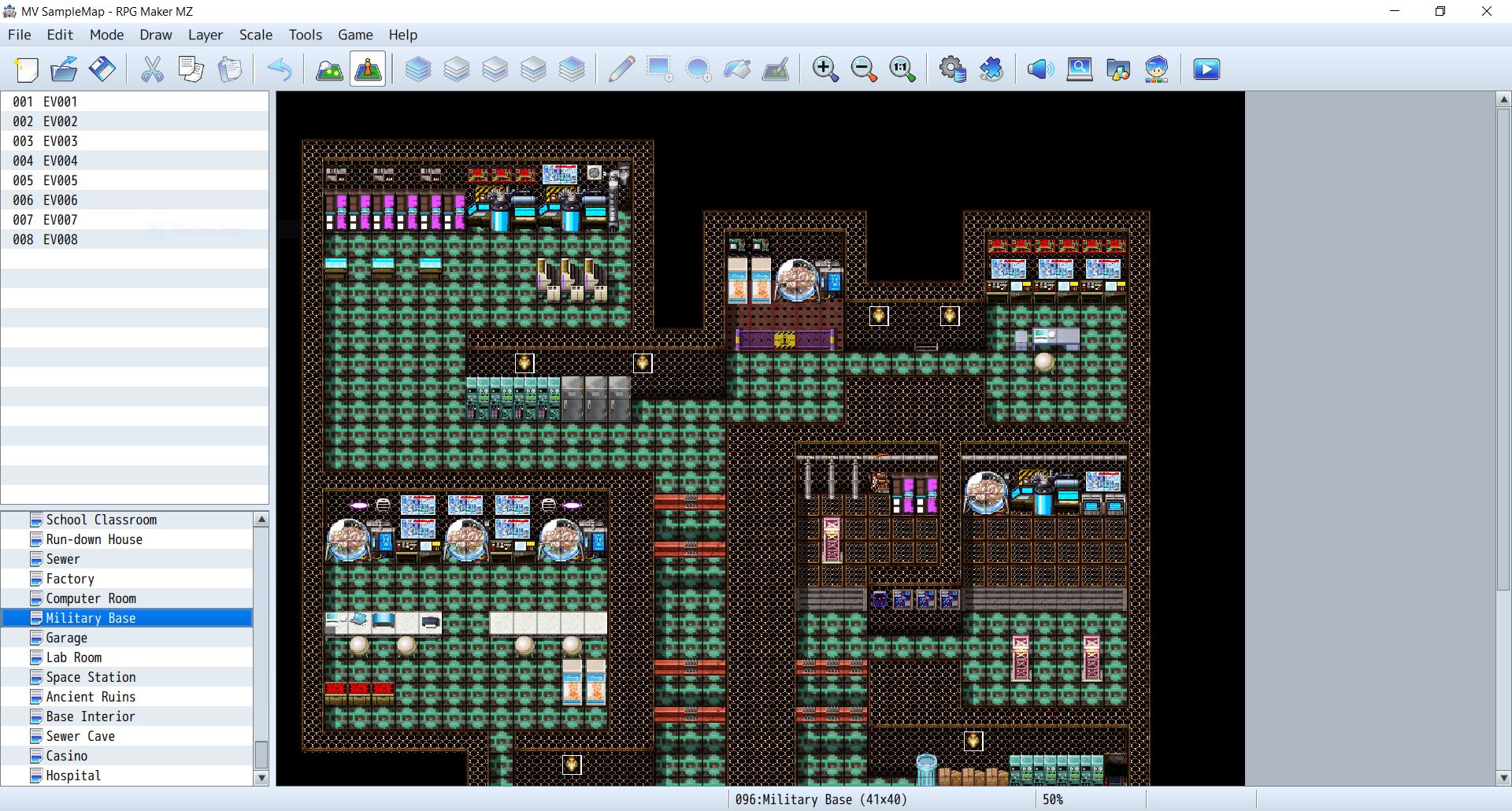Open a project with the folder icon
This screenshot has width=1512, height=811.
[x=65, y=69]
